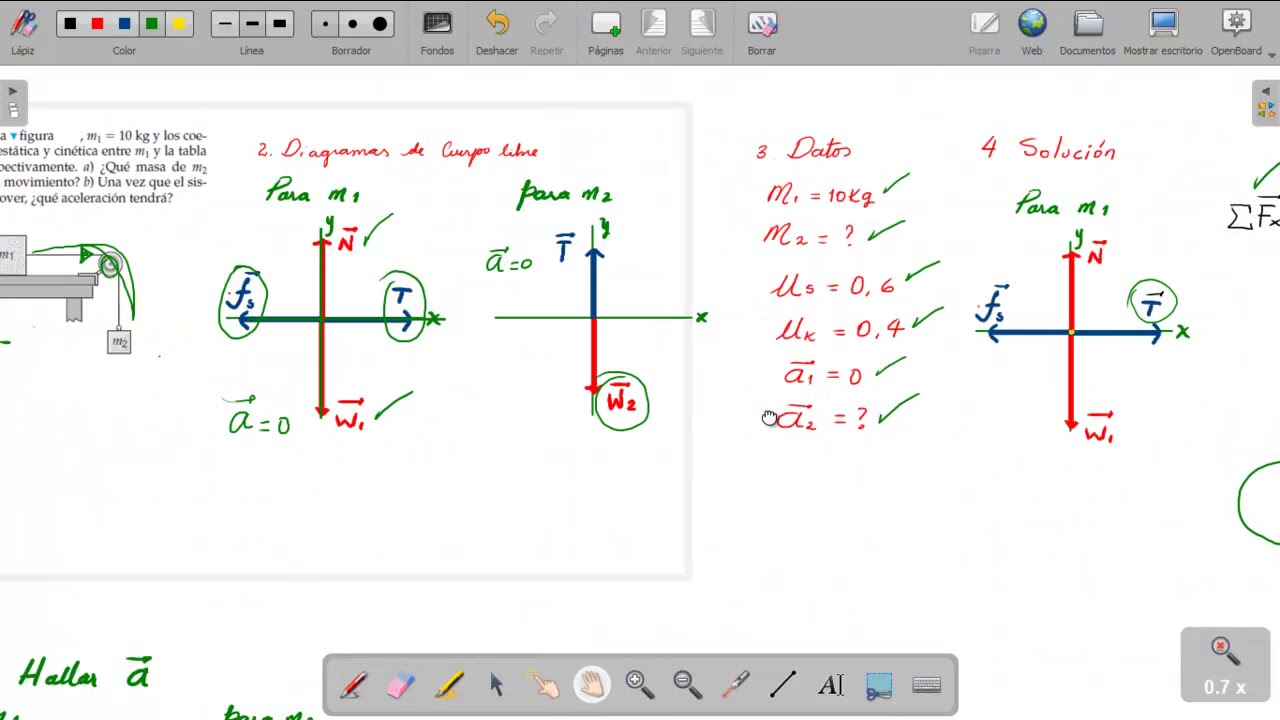This screenshot has width=1280, height=720.
Task: Click Mostrar escritorio button
Action: tap(1163, 32)
